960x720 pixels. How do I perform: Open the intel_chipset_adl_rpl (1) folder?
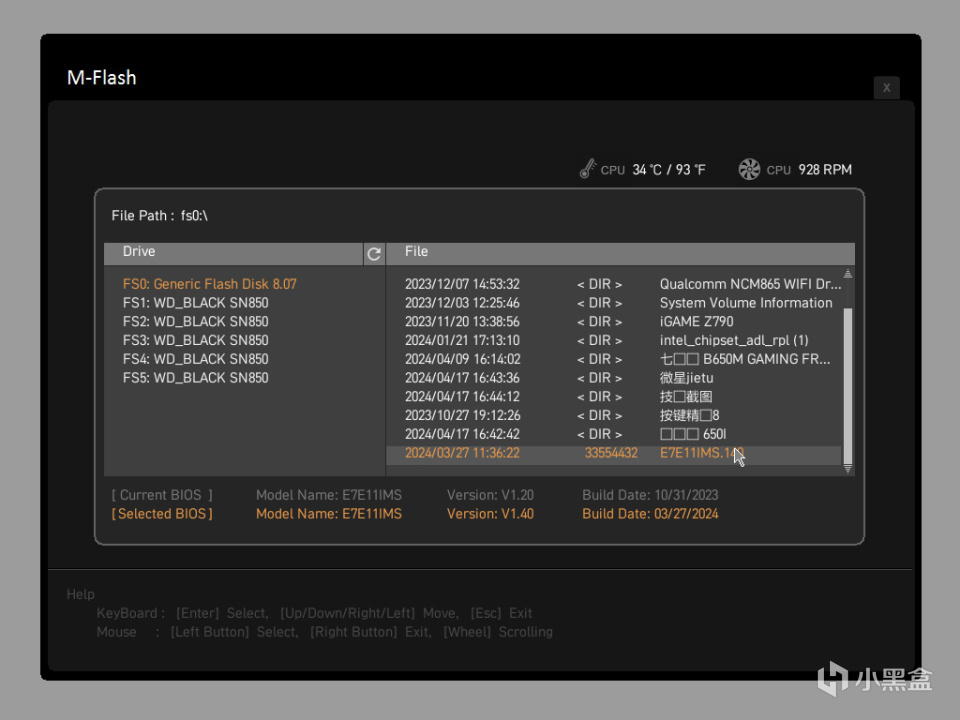point(734,340)
